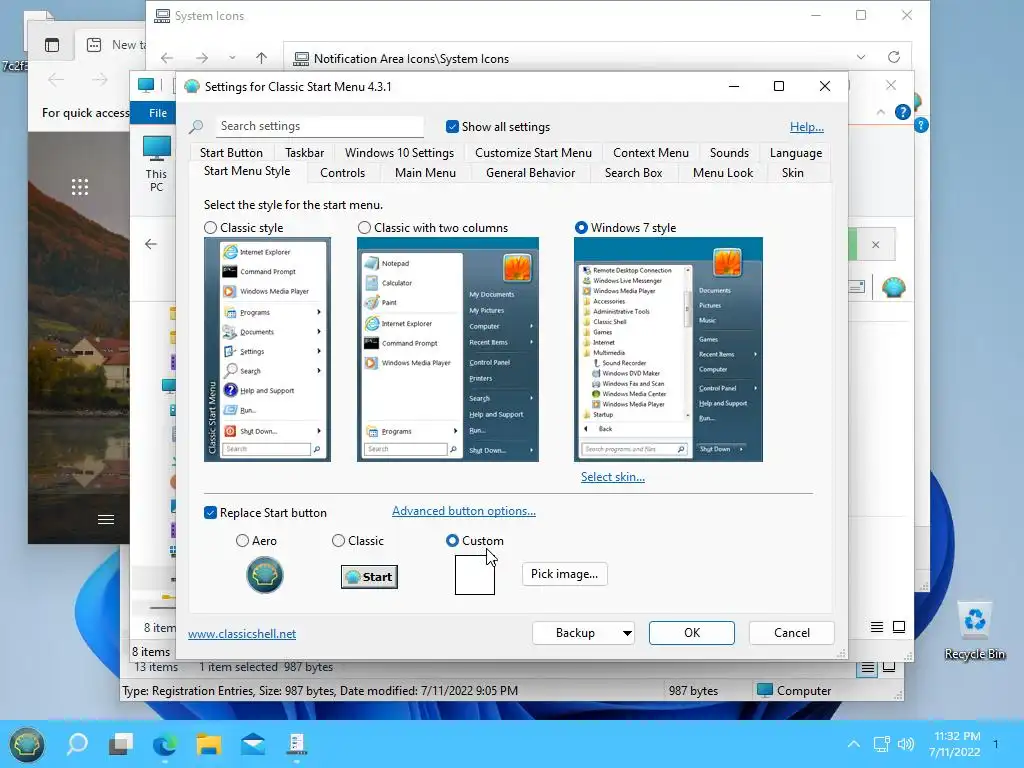This screenshot has height=768, width=1024.
Task: Open the Windows 10 Settings tab
Action: 399,153
